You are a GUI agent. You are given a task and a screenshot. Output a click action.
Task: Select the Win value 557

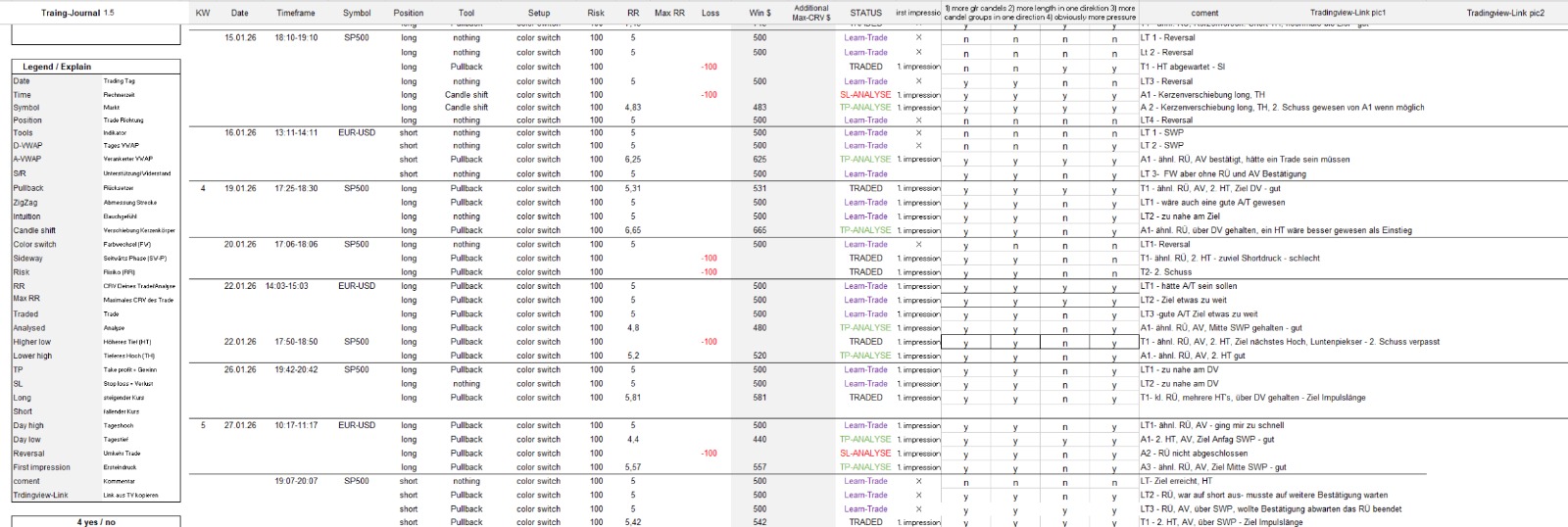click(759, 467)
